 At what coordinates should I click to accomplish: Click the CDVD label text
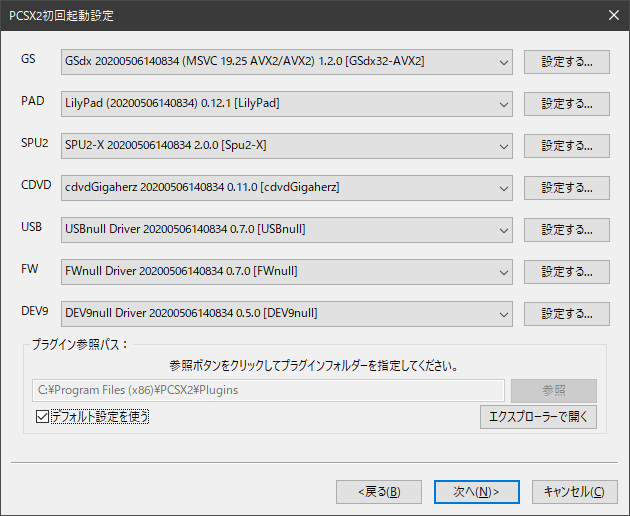point(36,184)
